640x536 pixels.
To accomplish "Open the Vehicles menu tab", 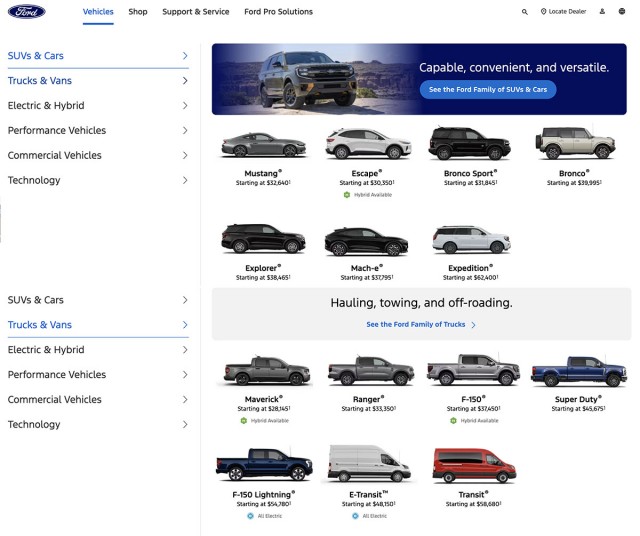I will pyautogui.click(x=98, y=12).
